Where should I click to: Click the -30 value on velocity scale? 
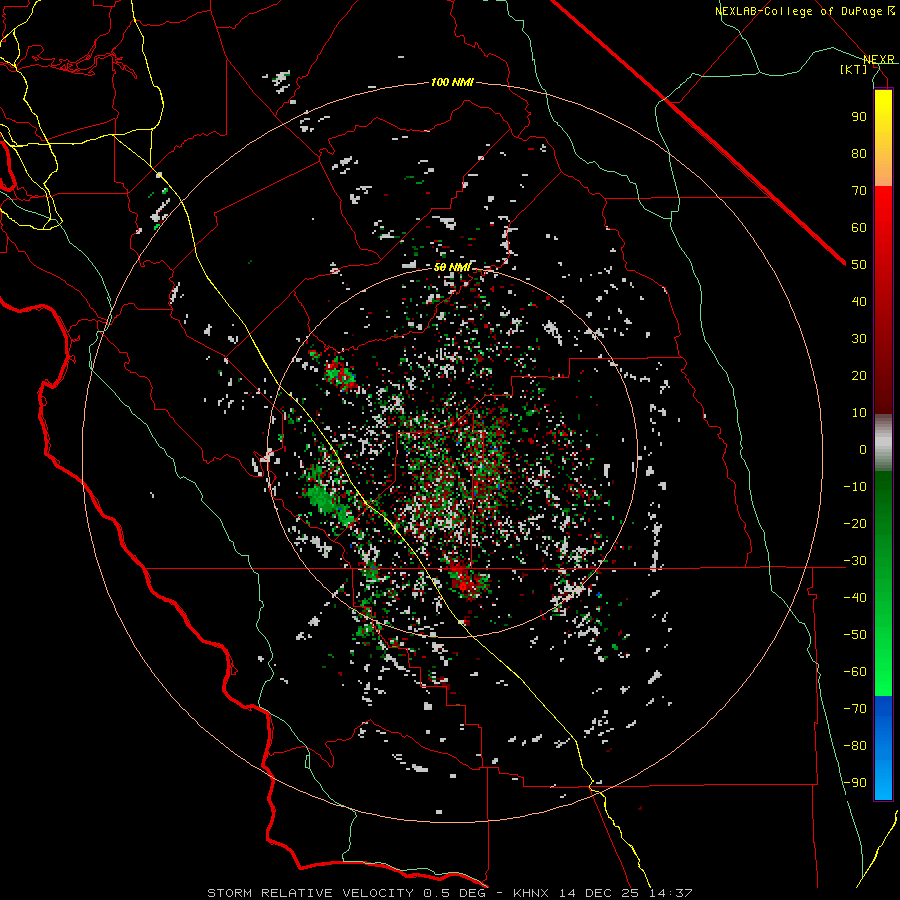[855, 561]
